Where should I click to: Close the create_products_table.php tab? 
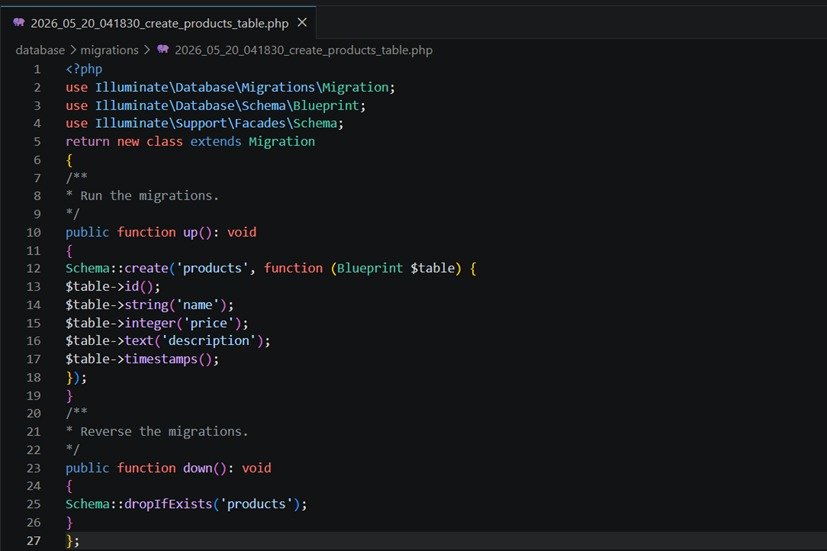point(302,23)
